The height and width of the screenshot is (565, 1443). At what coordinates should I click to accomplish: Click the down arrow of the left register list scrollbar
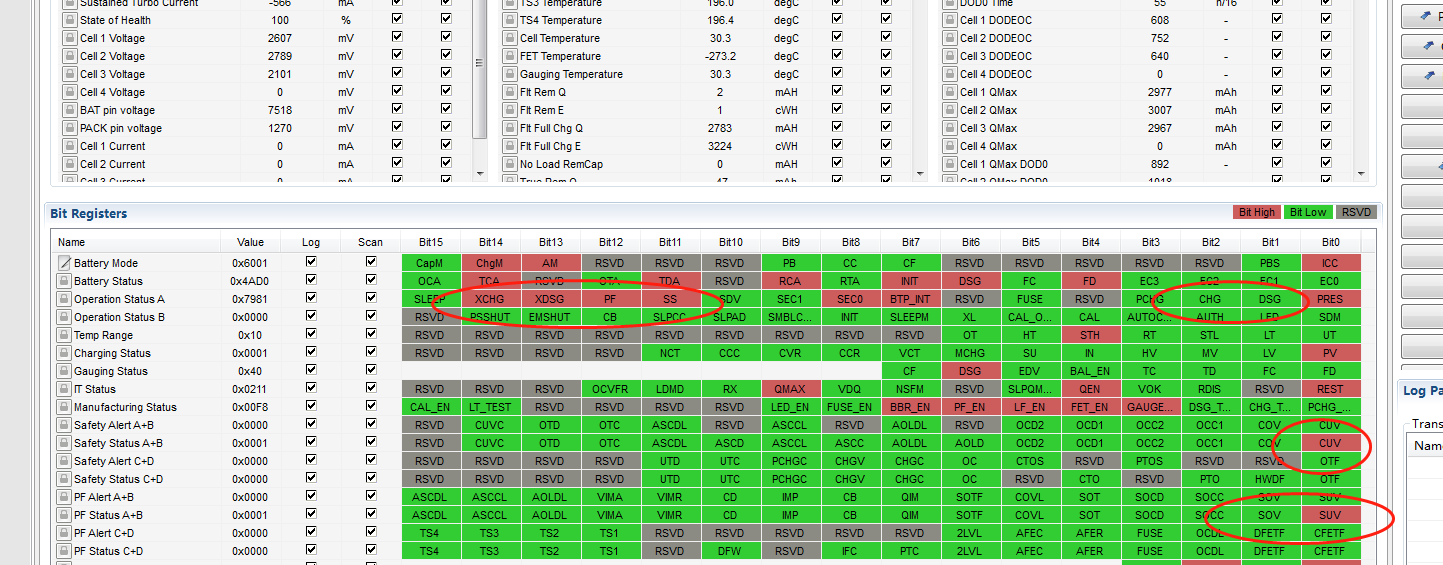click(x=481, y=173)
